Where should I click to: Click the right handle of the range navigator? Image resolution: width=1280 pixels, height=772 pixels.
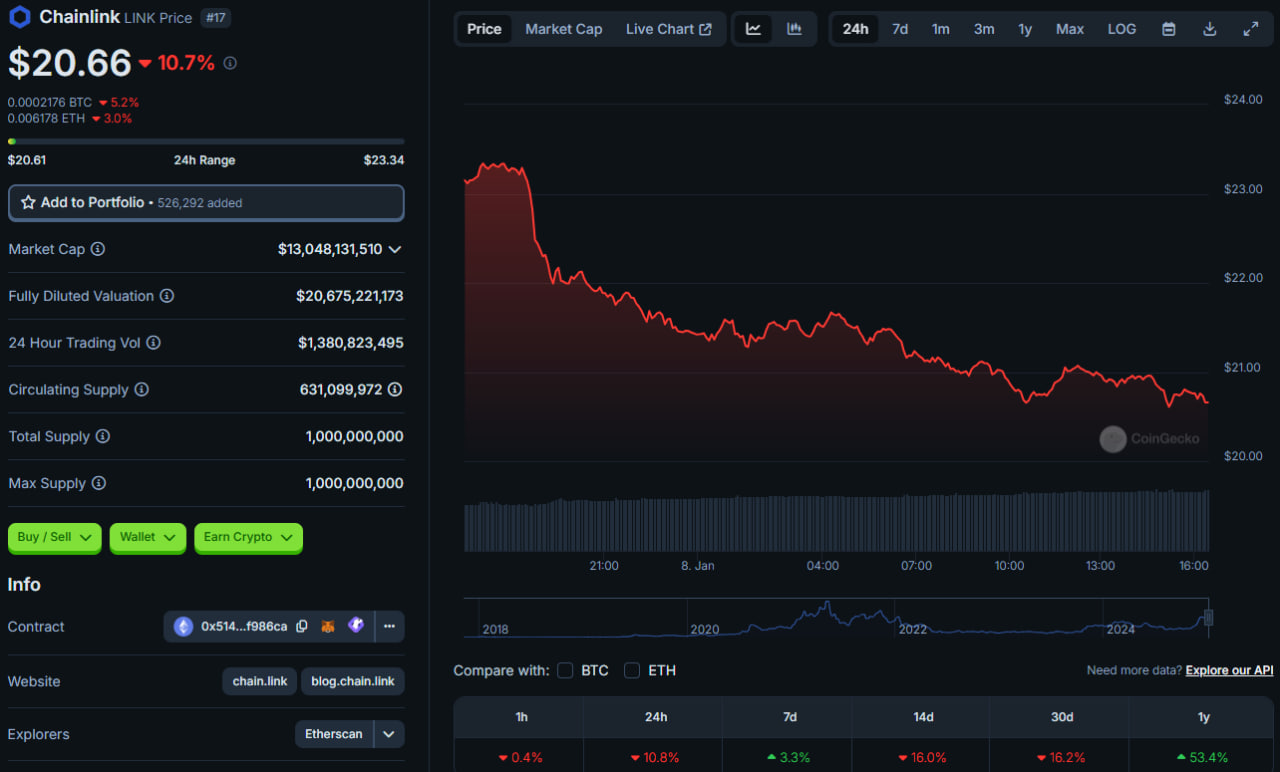tap(1208, 618)
